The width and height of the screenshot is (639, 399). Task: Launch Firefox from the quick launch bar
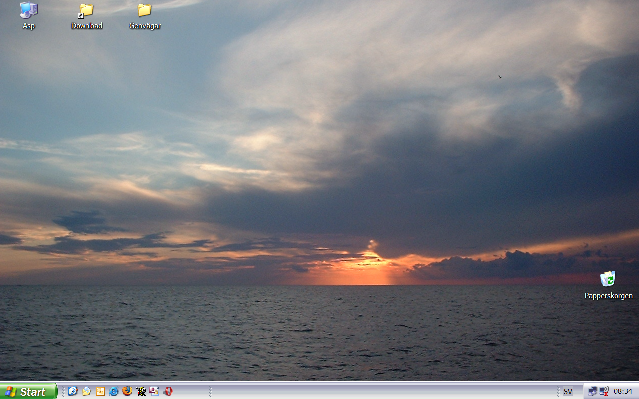127,391
